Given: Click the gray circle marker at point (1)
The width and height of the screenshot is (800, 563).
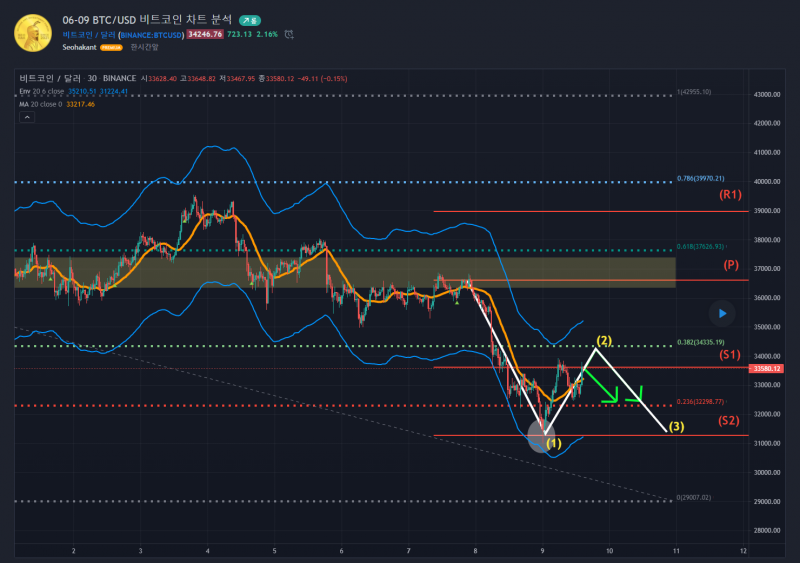Looking at the screenshot, I should click(540, 438).
